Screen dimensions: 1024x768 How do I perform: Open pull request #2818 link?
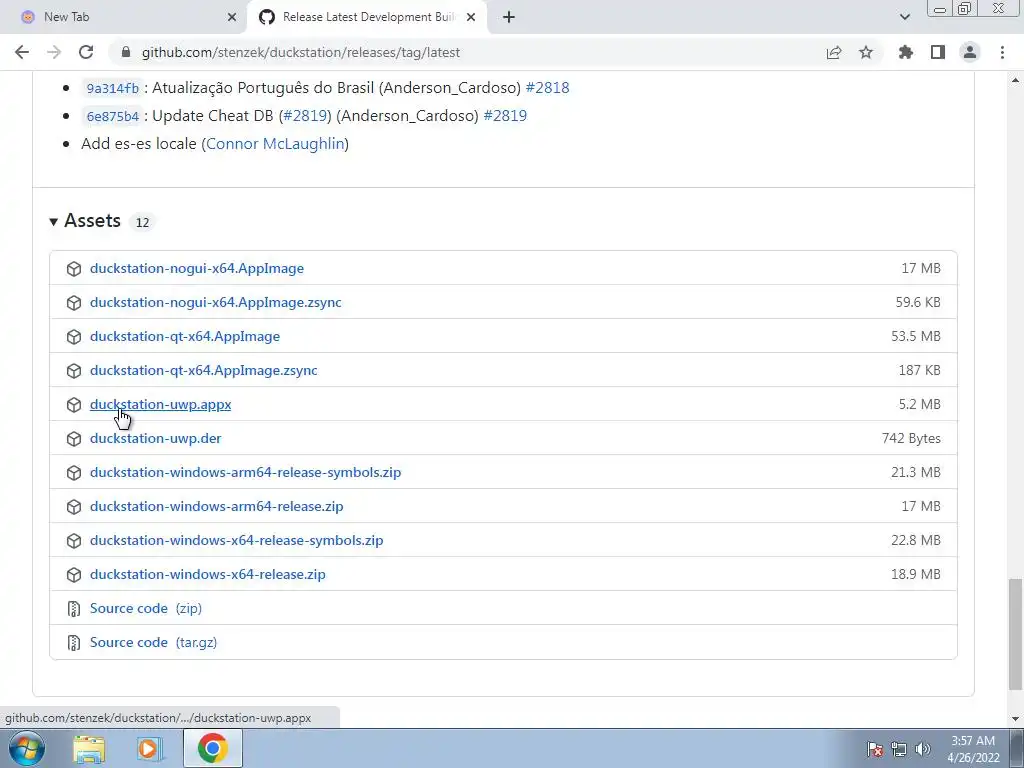[547, 88]
